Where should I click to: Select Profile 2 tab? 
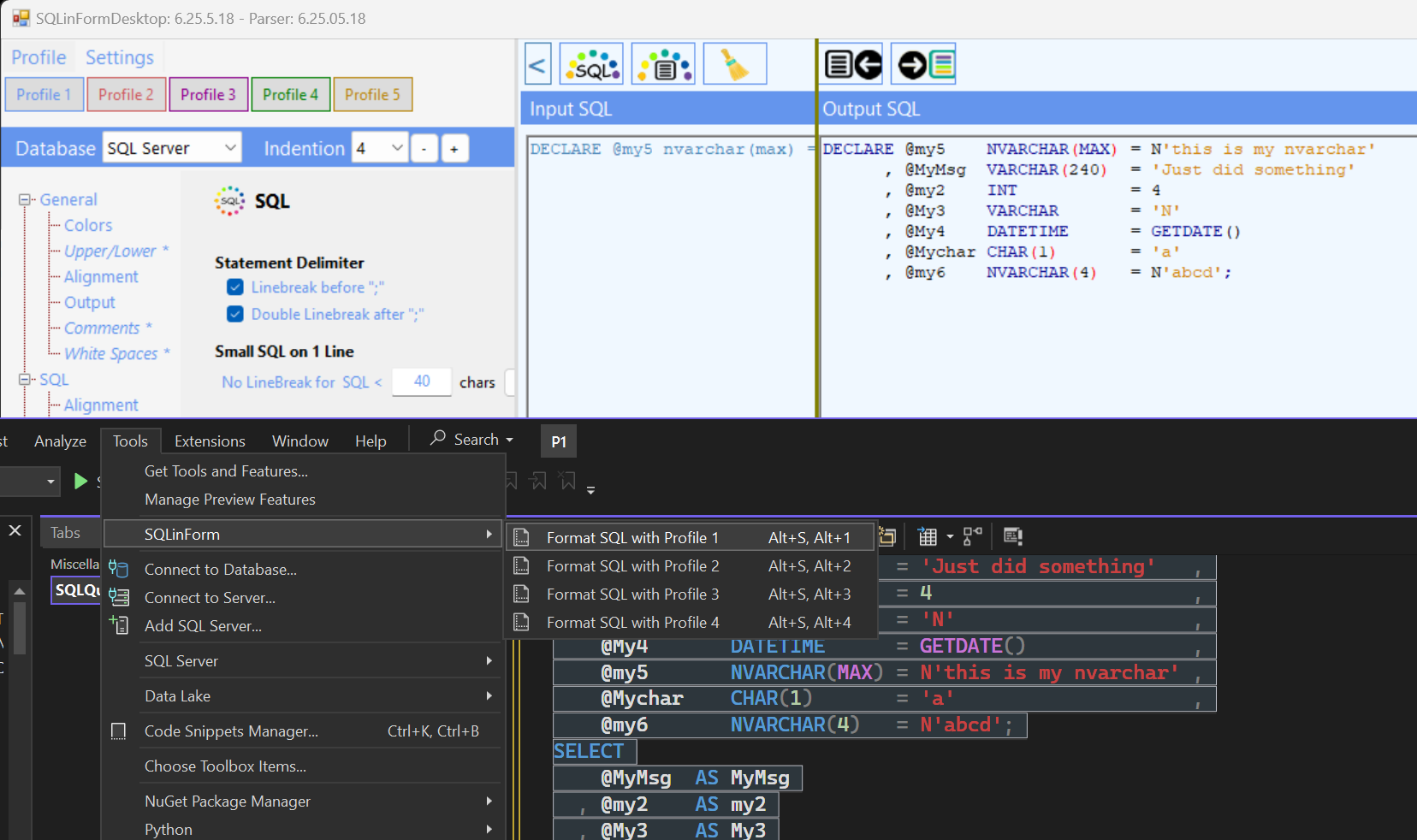pyautogui.click(x=126, y=94)
